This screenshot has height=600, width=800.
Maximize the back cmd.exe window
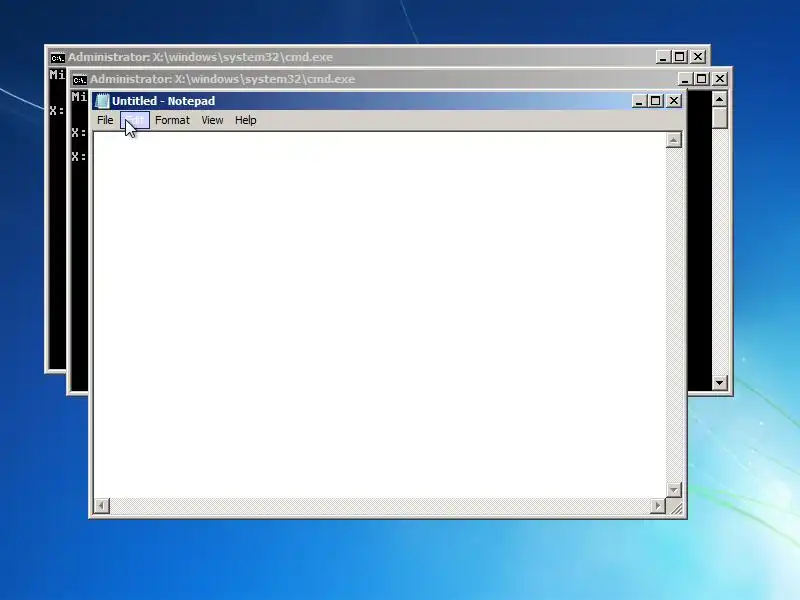(x=680, y=57)
